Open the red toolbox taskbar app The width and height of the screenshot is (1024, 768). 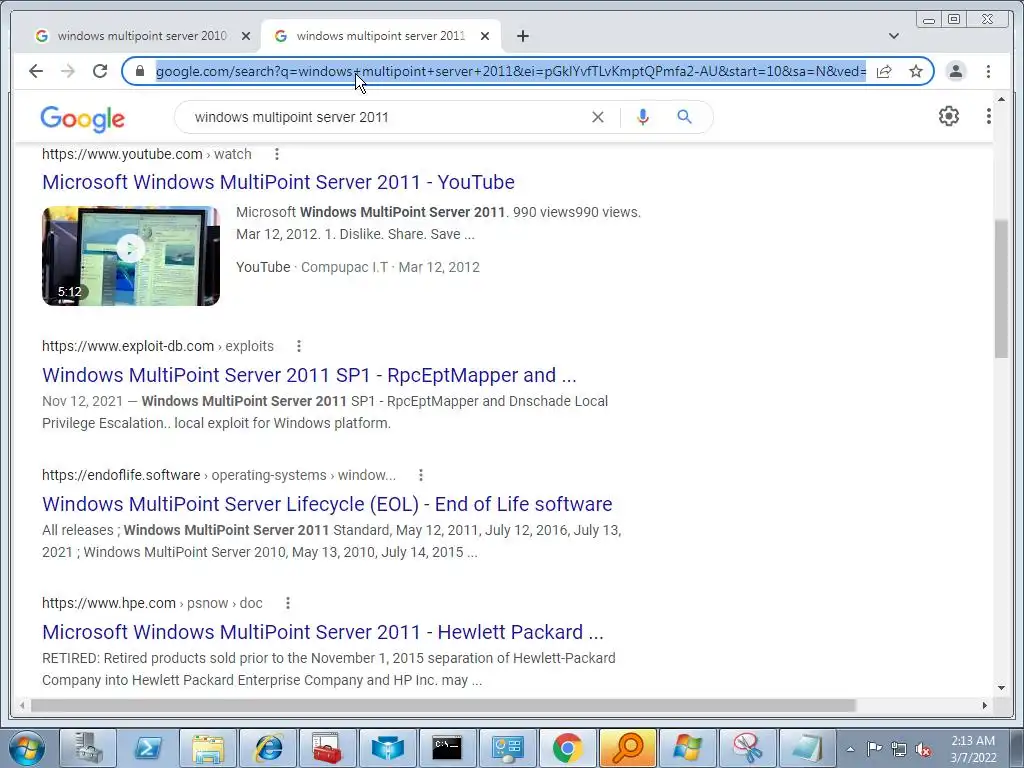tap(328, 748)
